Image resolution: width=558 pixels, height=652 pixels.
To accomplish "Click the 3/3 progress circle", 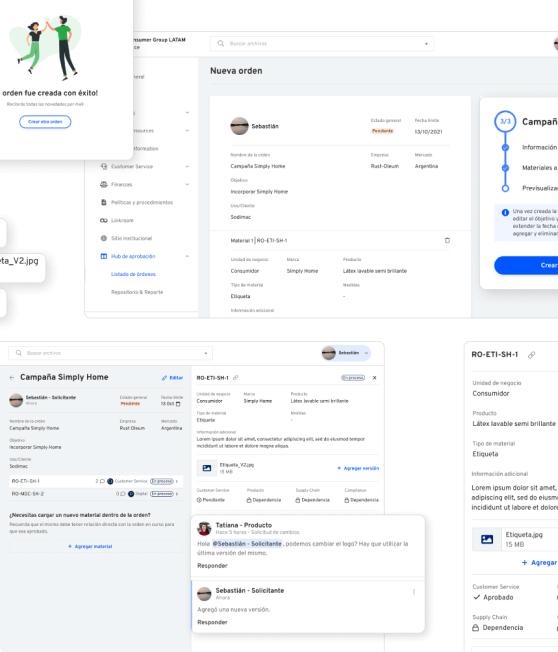I will (x=505, y=121).
